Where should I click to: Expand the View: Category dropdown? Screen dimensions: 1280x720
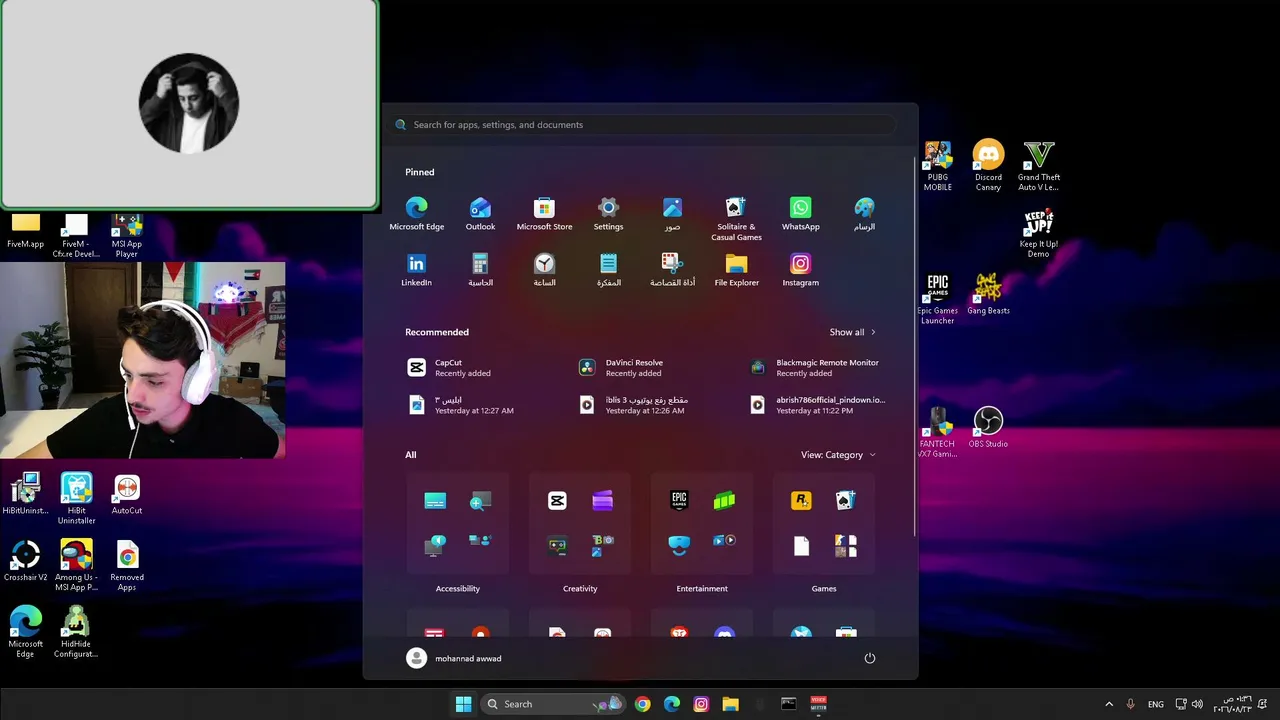[838, 455]
